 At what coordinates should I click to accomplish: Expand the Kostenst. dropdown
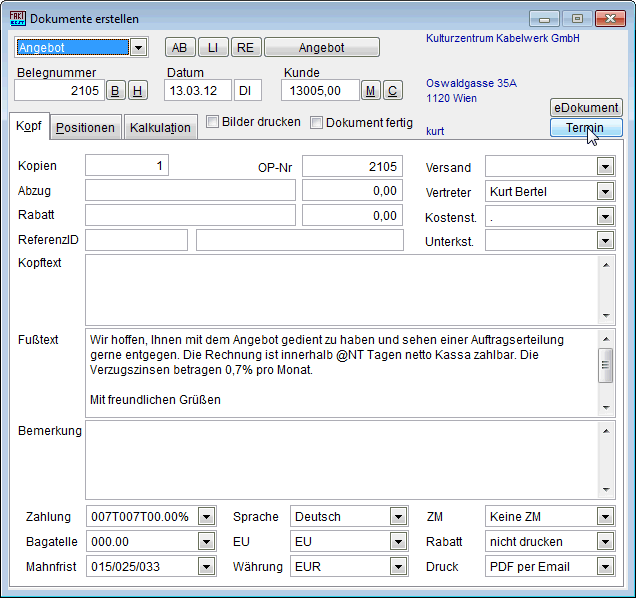point(605,217)
